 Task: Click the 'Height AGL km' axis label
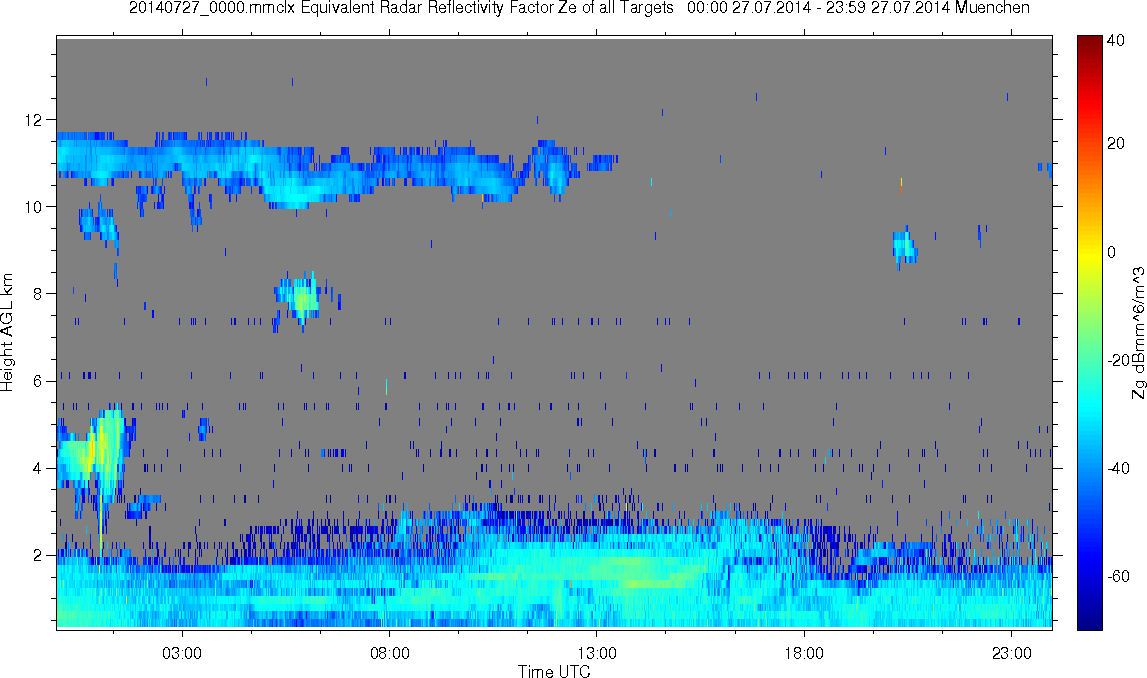7,332
